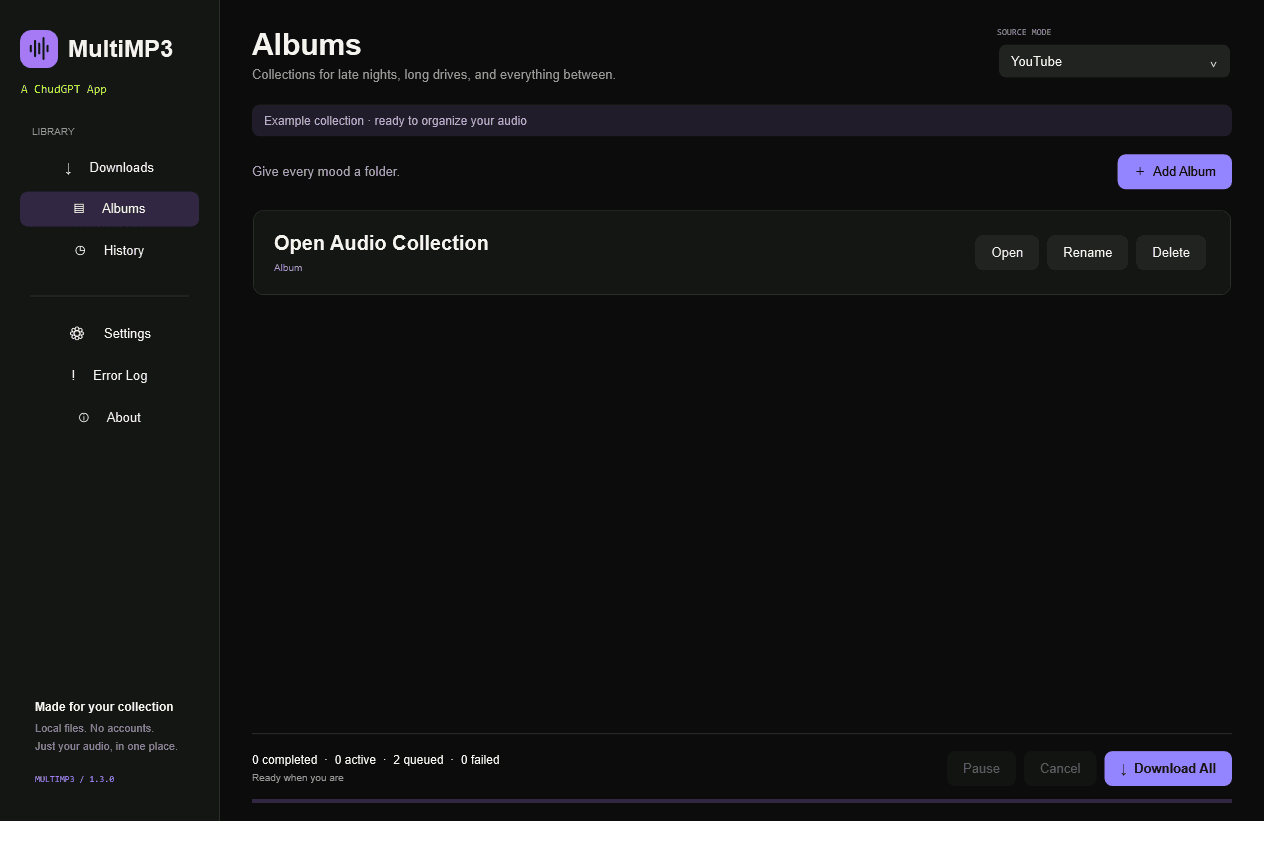Click the Settings gear icon

click(77, 334)
